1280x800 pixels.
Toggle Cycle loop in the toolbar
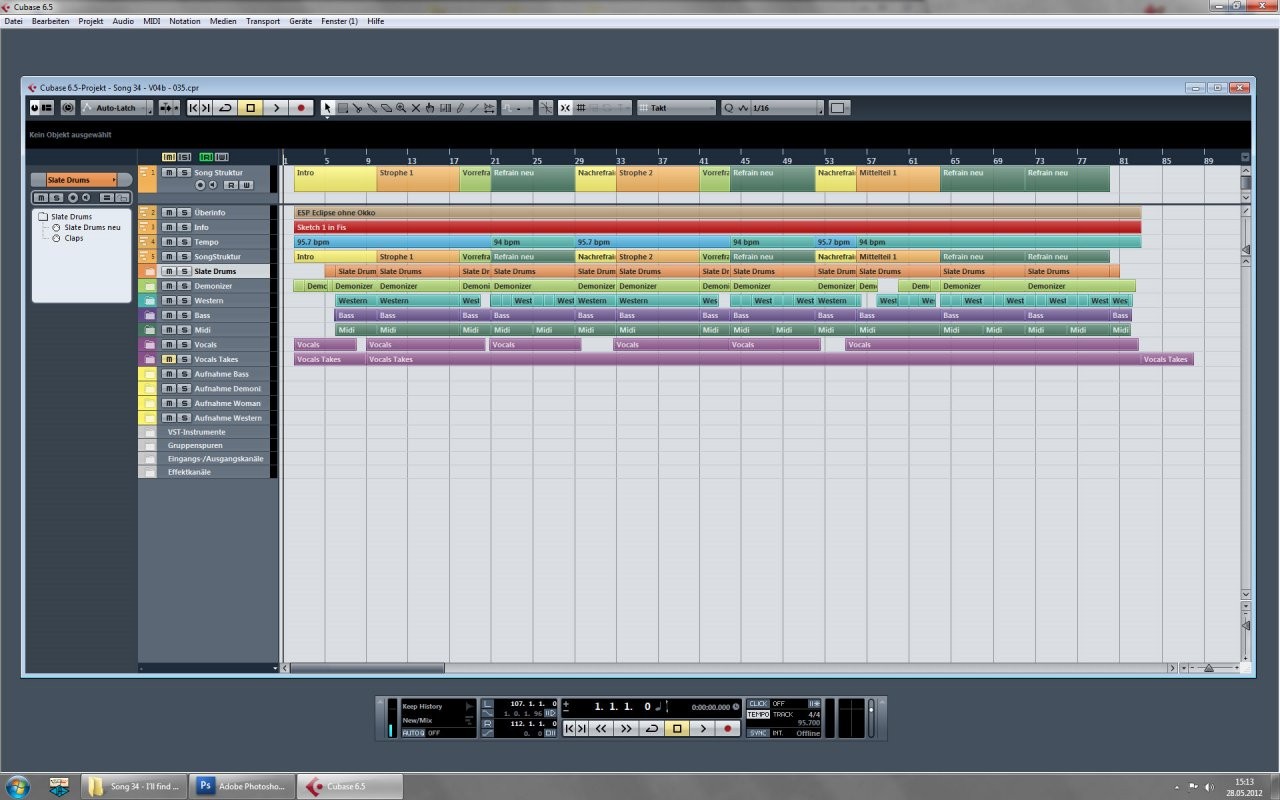pyautogui.click(x=225, y=108)
